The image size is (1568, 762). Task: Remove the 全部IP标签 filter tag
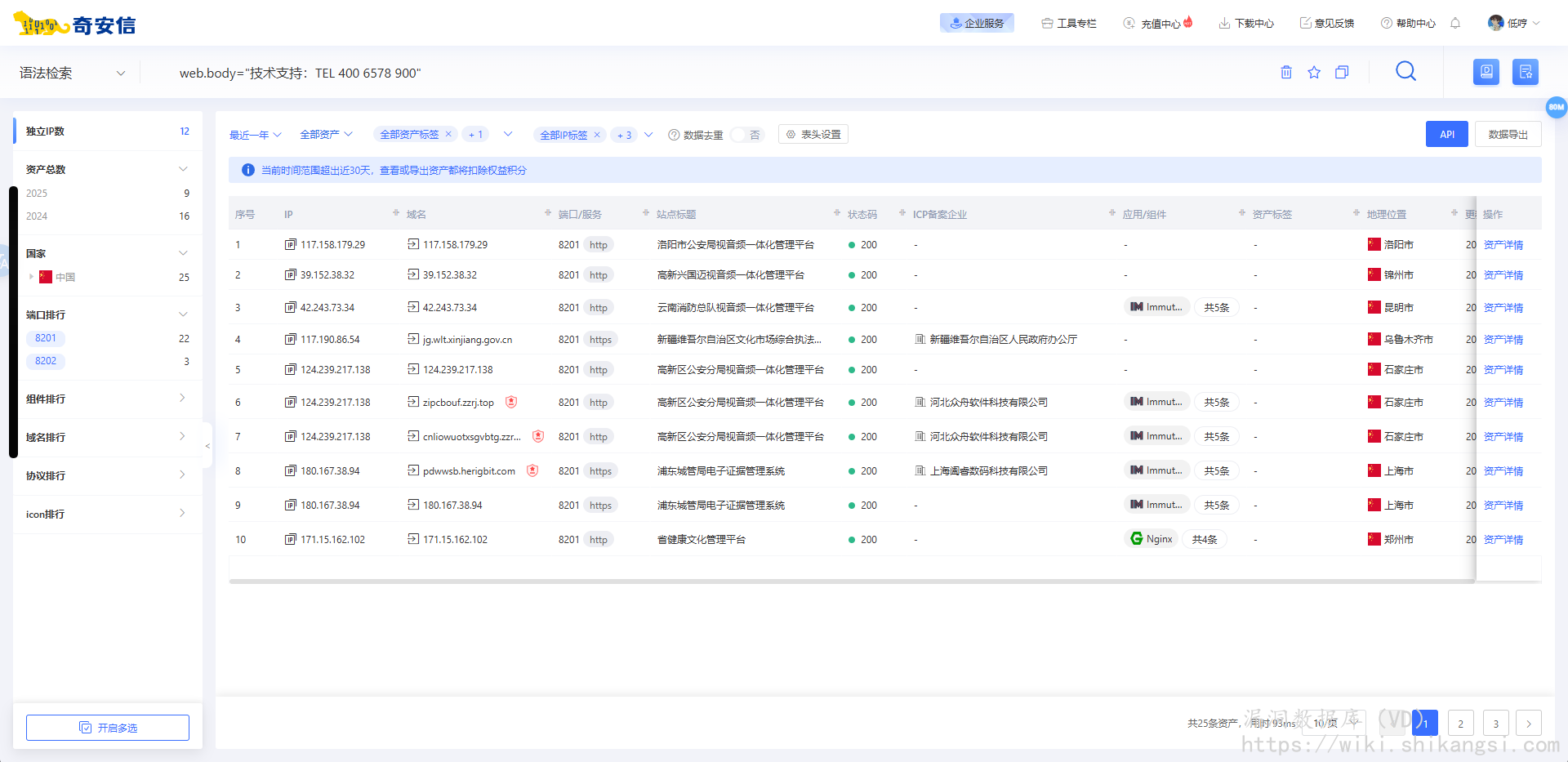click(597, 135)
